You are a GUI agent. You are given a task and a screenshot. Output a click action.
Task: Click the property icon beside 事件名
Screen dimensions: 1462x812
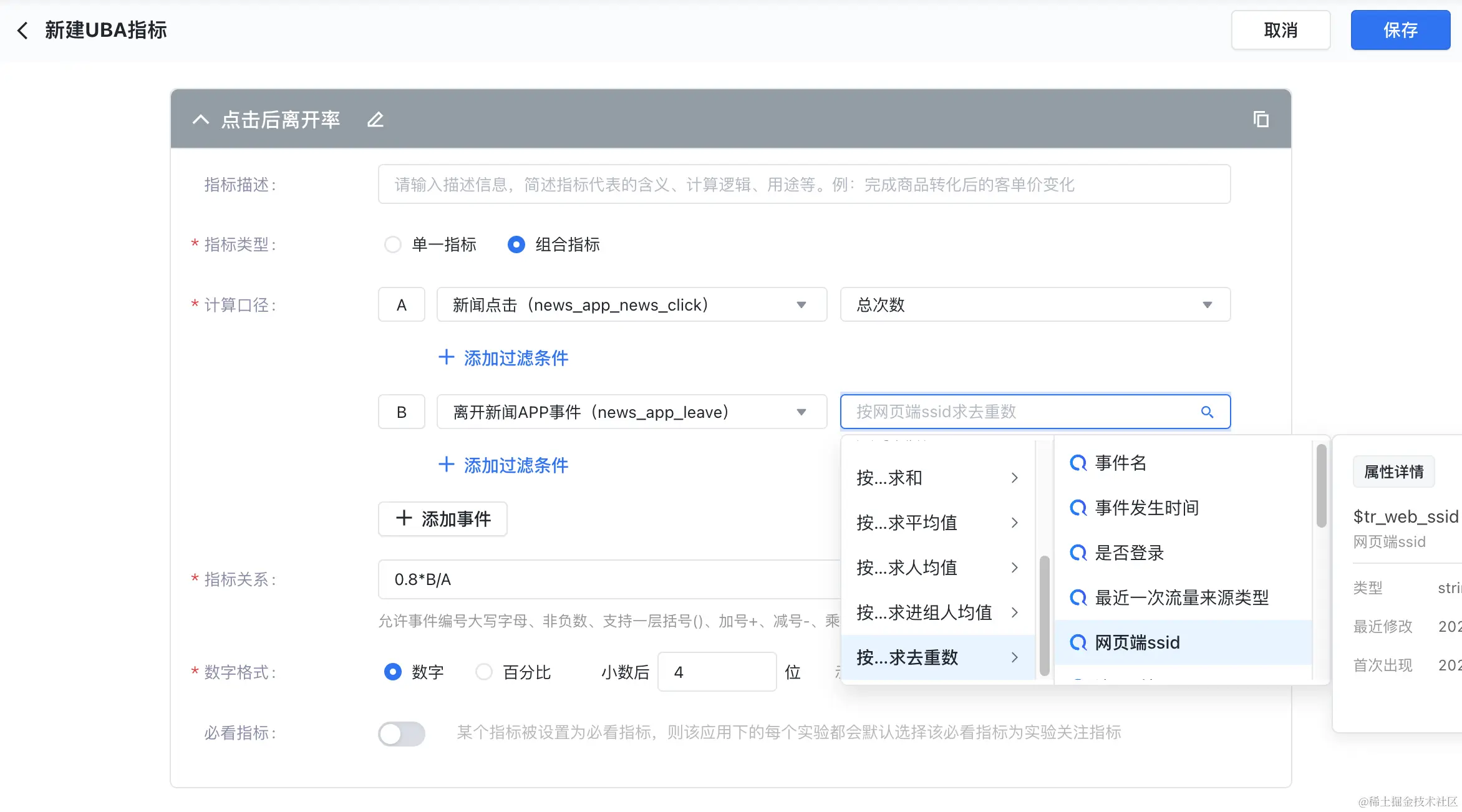point(1078,463)
